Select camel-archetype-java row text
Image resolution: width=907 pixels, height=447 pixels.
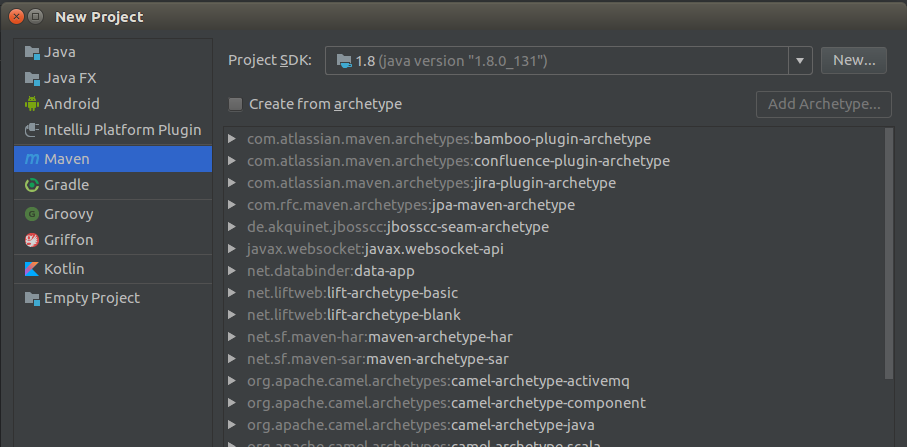pyautogui.click(x=421, y=426)
